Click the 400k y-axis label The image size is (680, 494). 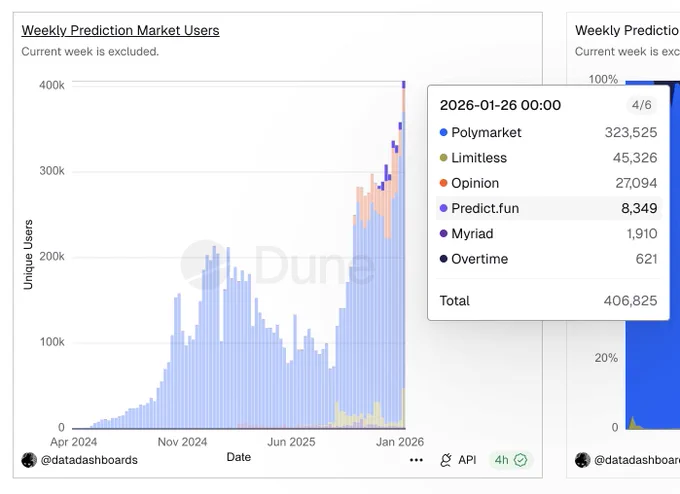point(52,85)
